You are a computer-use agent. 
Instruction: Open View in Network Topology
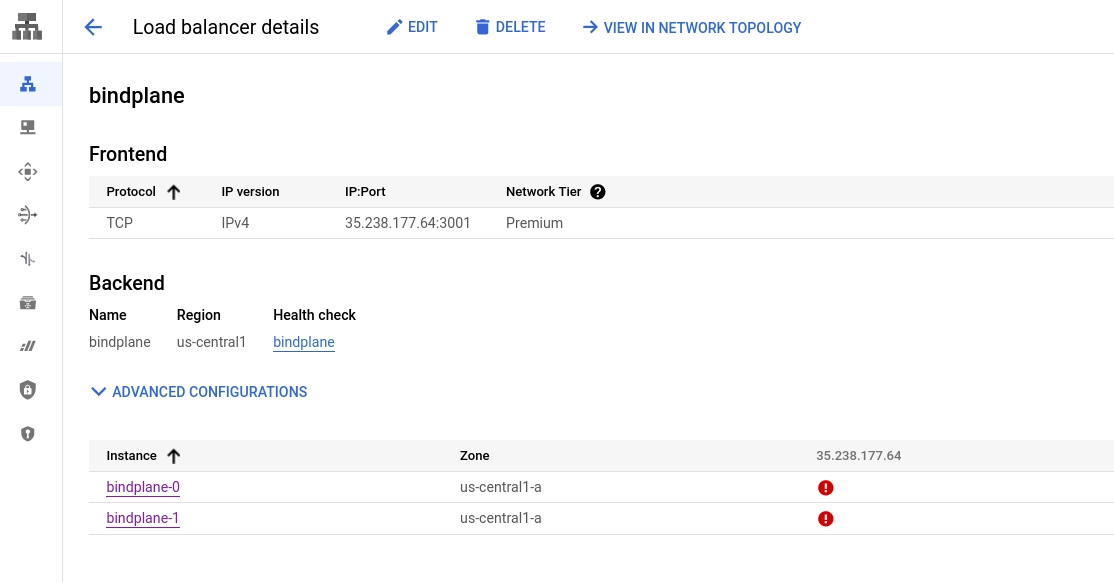691,27
